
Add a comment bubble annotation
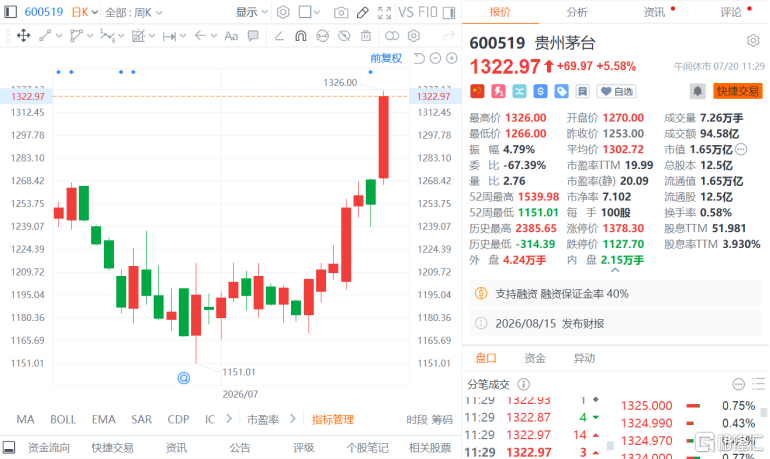(x=253, y=35)
